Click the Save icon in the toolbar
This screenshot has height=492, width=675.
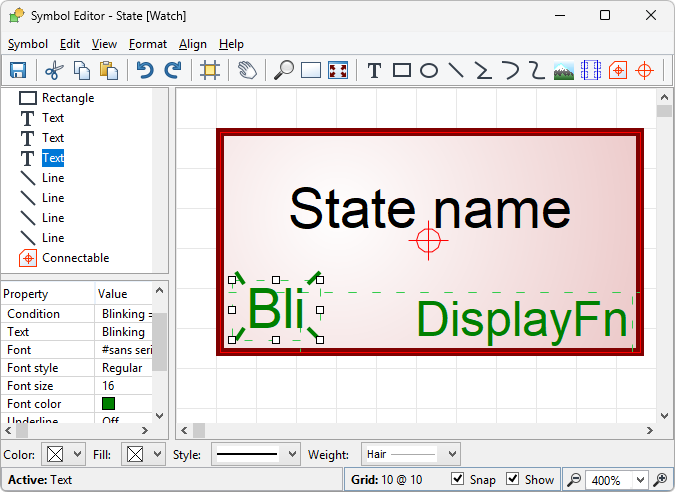[x=18, y=70]
